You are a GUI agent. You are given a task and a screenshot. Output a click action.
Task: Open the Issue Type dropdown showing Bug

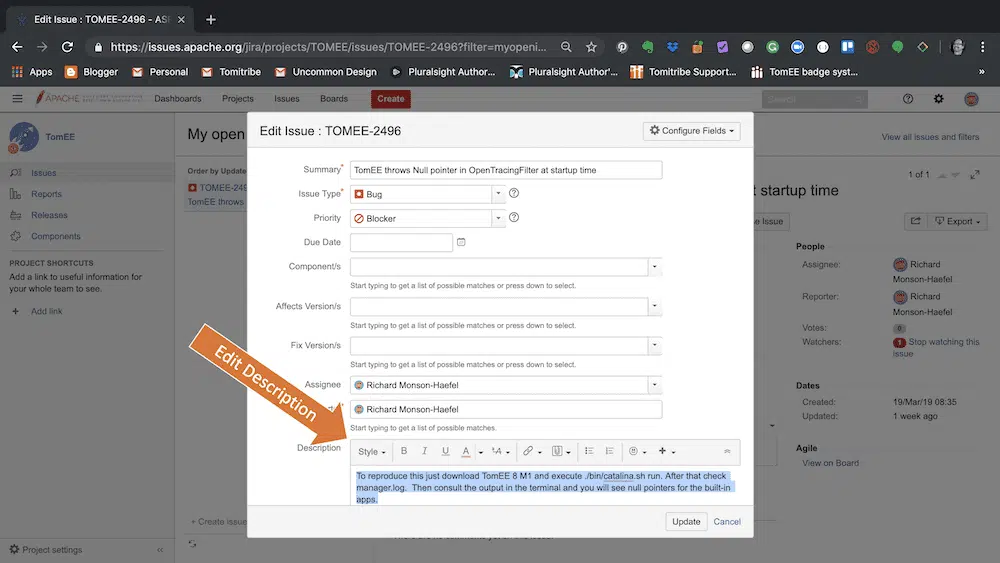tap(427, 194)
